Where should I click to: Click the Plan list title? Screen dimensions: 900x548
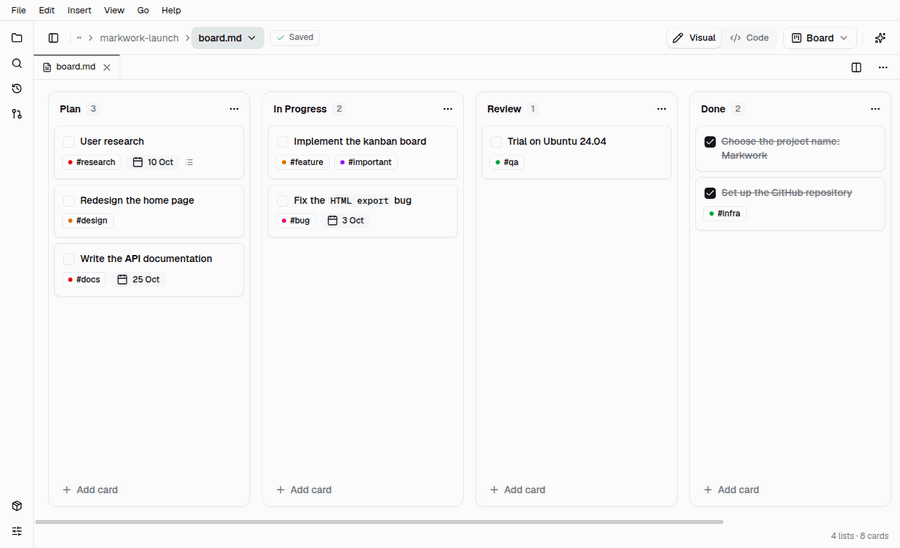tap(71, 109)
